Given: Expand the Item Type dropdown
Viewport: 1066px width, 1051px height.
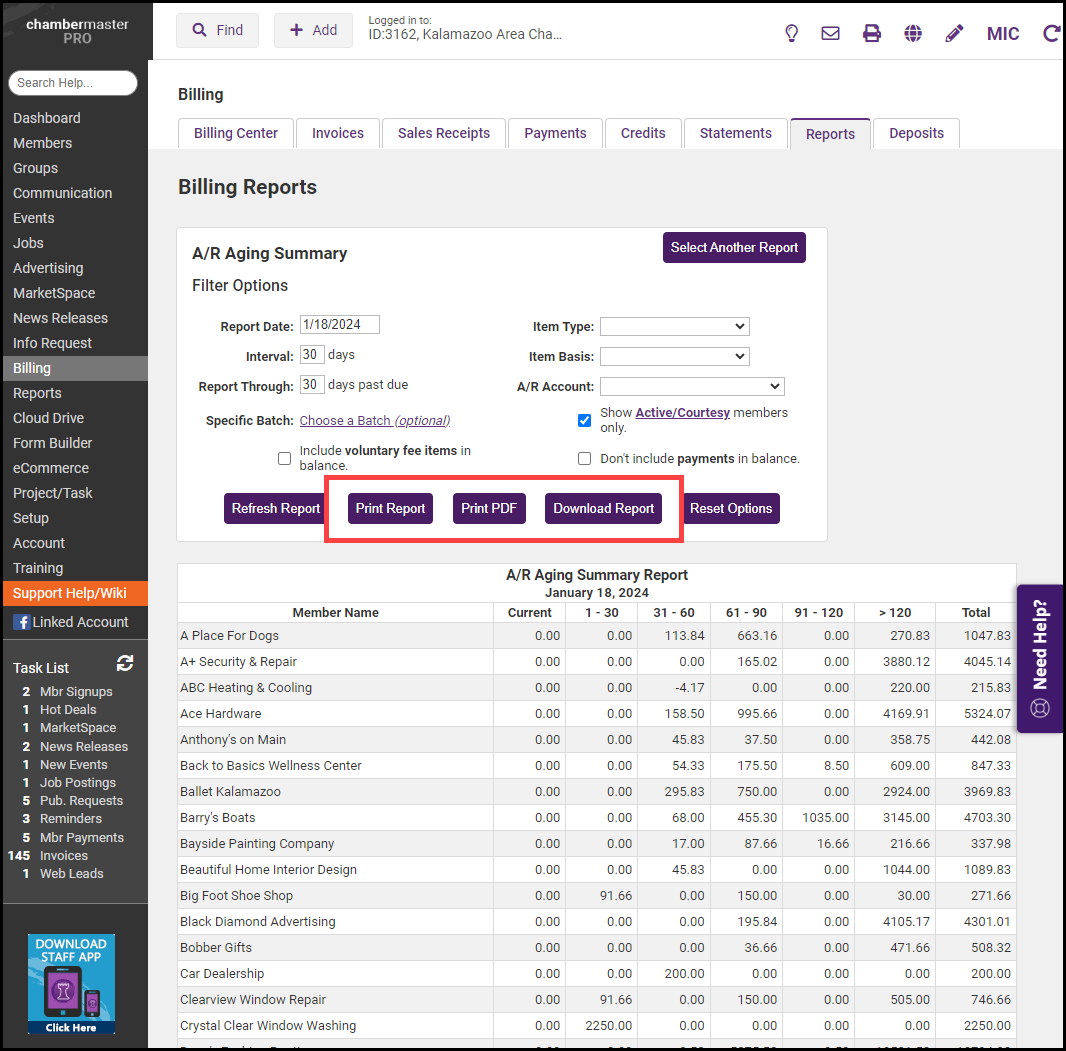Looking at the screenshot, I should tap(674, 326).
